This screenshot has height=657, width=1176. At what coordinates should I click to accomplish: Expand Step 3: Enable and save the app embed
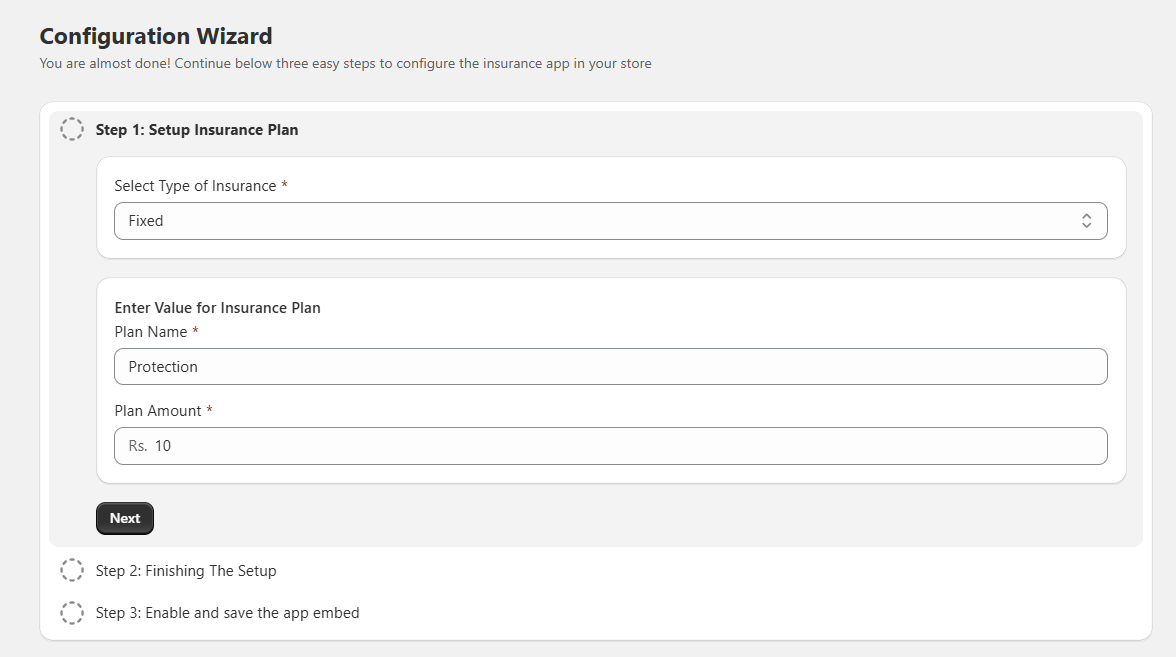(227, 613)
